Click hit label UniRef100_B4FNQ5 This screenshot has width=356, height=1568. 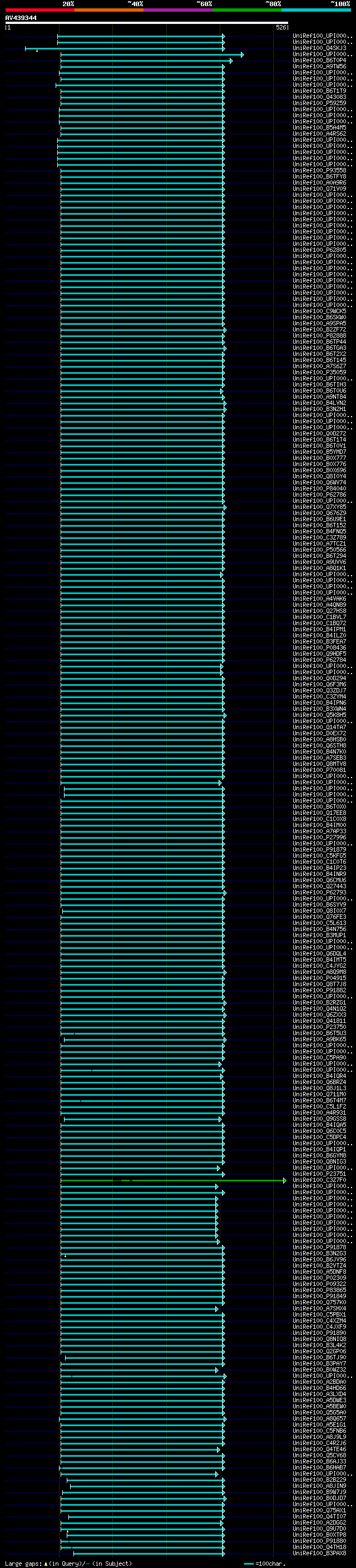(319, 531)
